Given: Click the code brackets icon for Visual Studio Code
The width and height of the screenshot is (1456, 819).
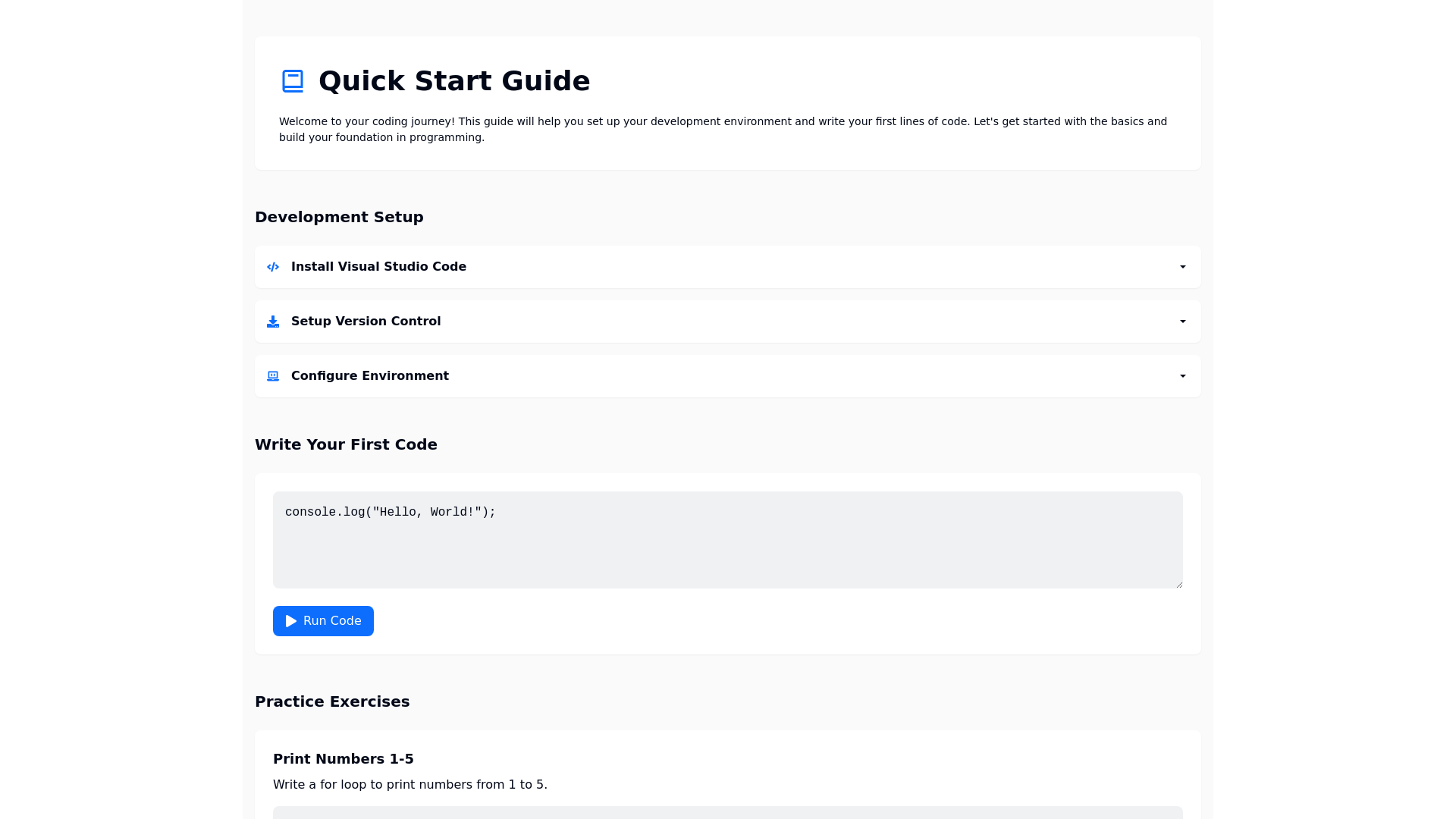Looking at the screenshot, I should pos(273,267).
